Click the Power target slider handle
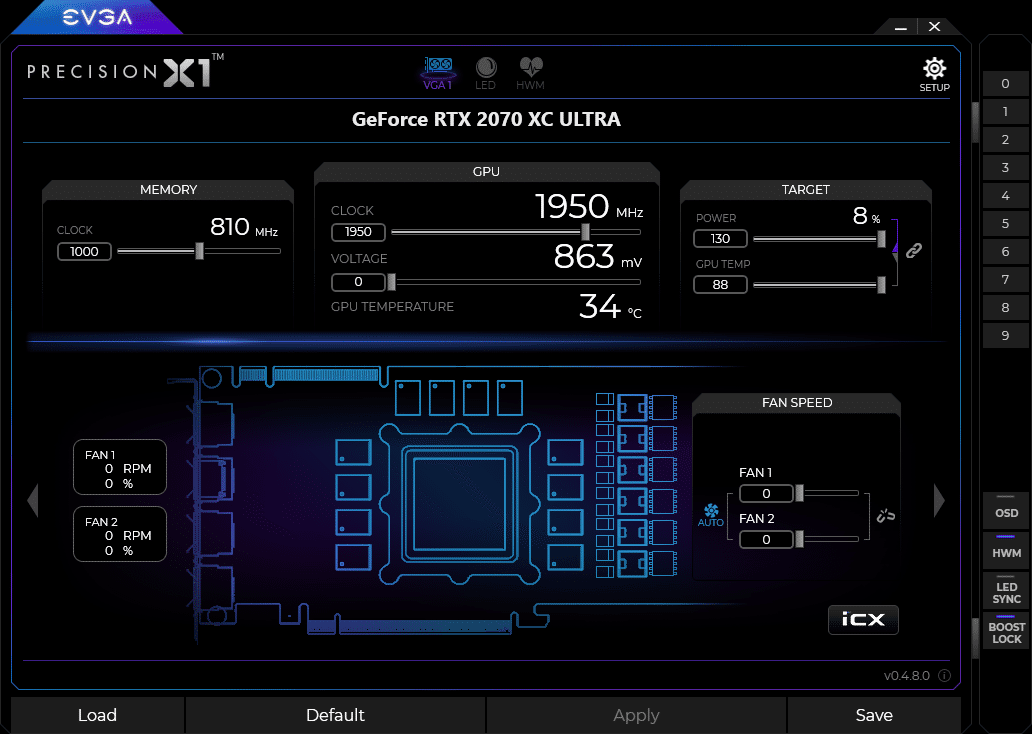This screenshot has height=734, width=1032. click(x=881, y=238)
